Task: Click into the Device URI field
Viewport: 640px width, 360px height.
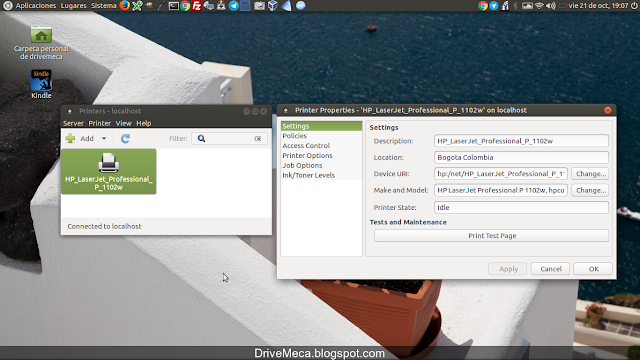Action: (501, 174)
